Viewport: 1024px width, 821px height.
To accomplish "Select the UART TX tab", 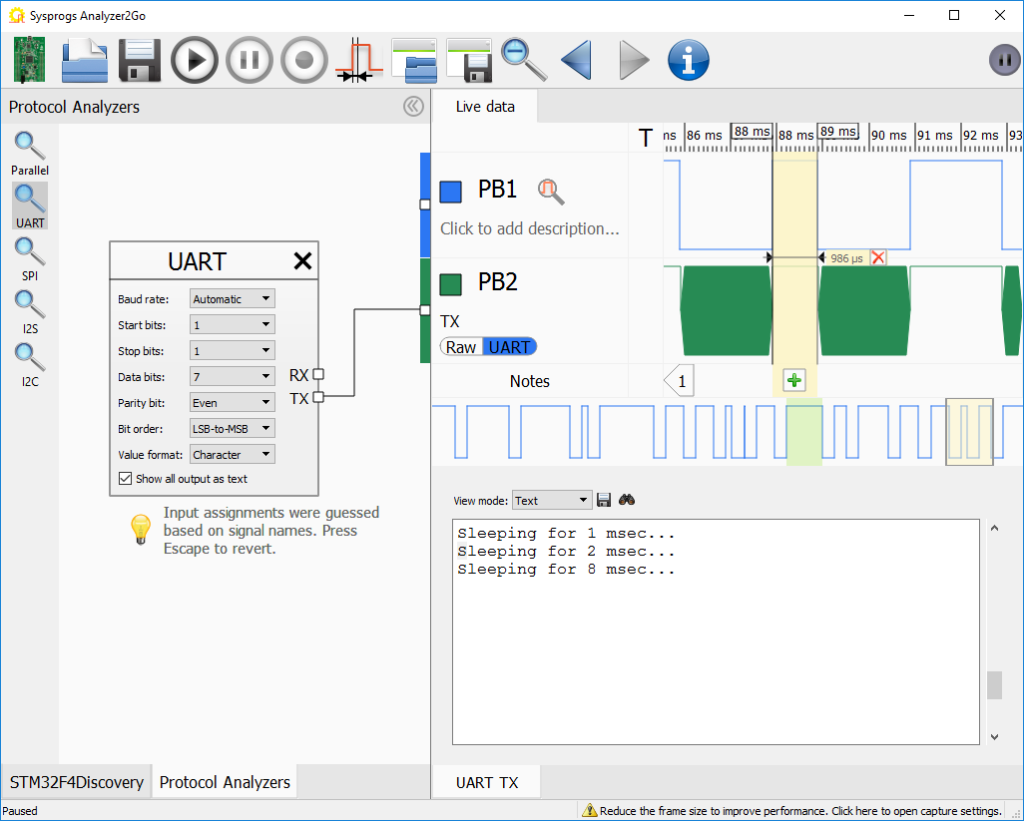I will point(487,782).
